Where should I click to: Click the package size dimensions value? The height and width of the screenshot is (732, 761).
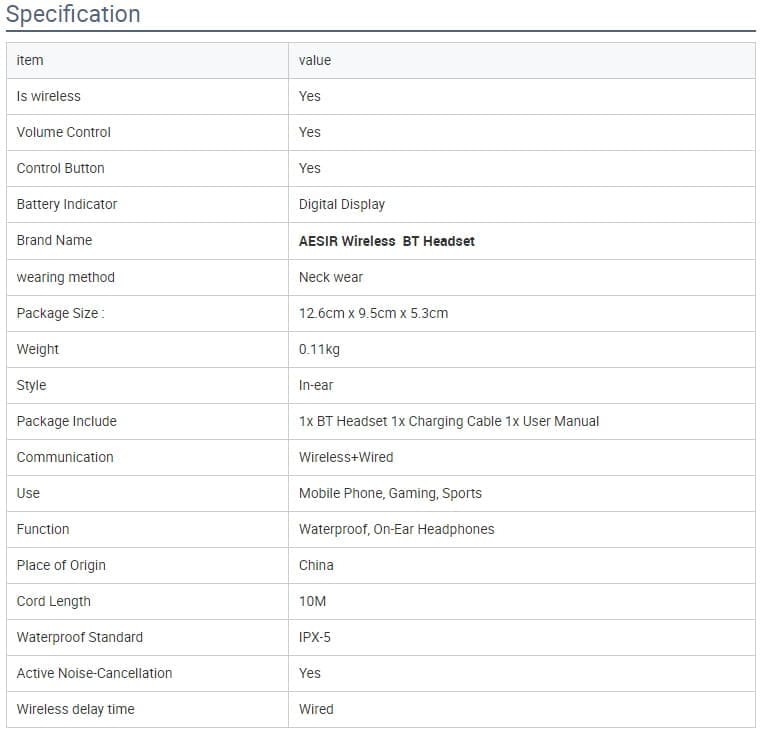point(373,313)
